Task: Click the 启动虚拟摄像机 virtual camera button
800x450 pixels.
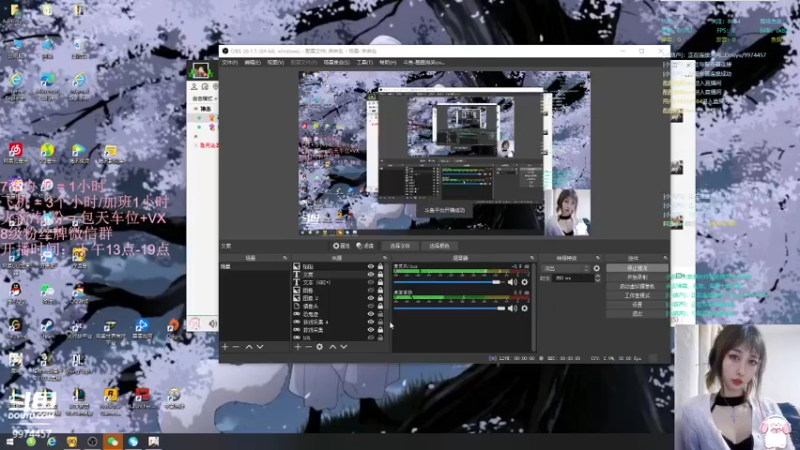Action: [637, 286]
